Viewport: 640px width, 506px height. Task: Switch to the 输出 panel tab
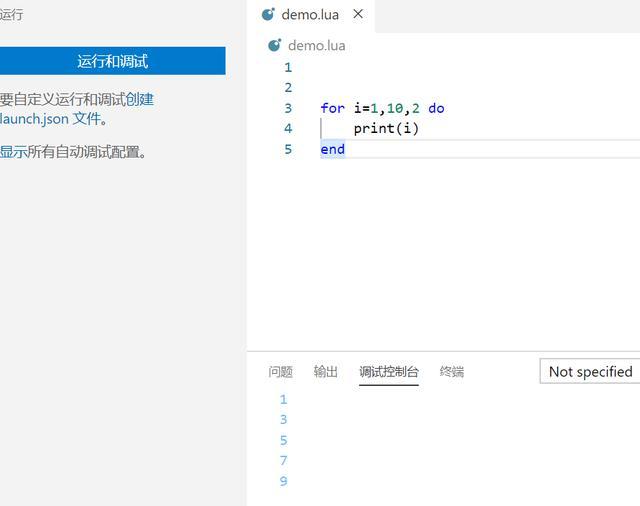pos(325,372)
